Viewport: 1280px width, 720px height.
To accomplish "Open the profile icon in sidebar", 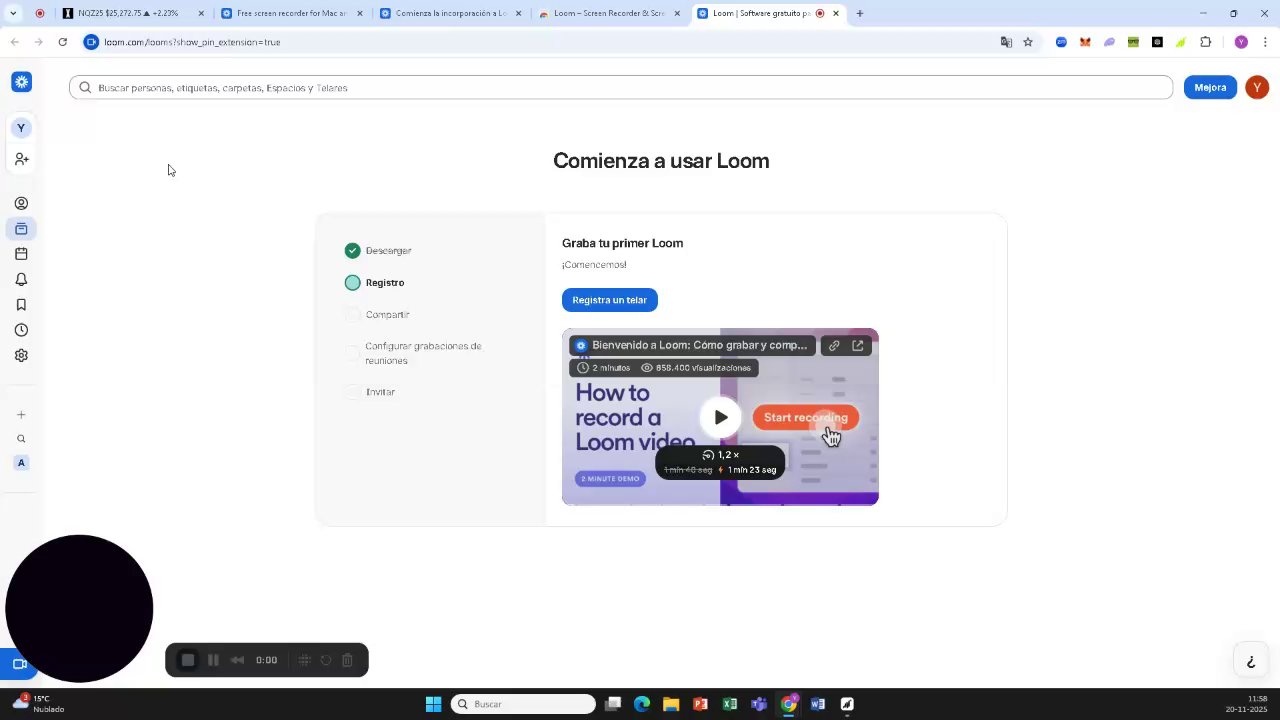I will click(x=21, y=203).
